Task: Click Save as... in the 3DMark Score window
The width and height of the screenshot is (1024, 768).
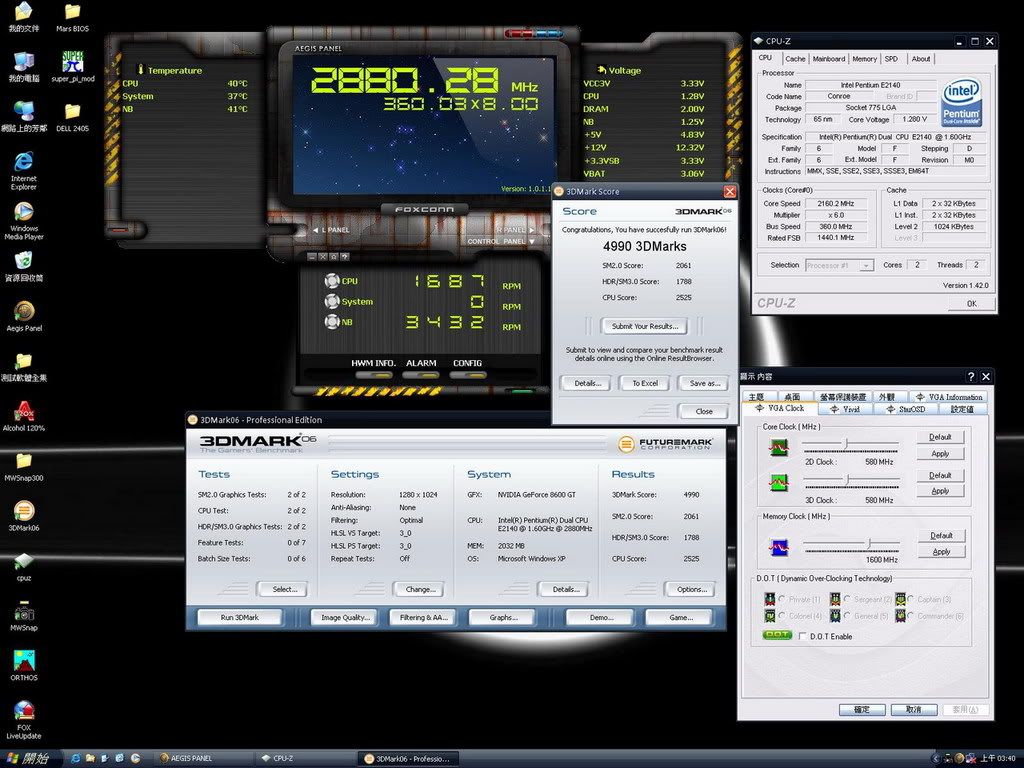Action: [705, 383]
